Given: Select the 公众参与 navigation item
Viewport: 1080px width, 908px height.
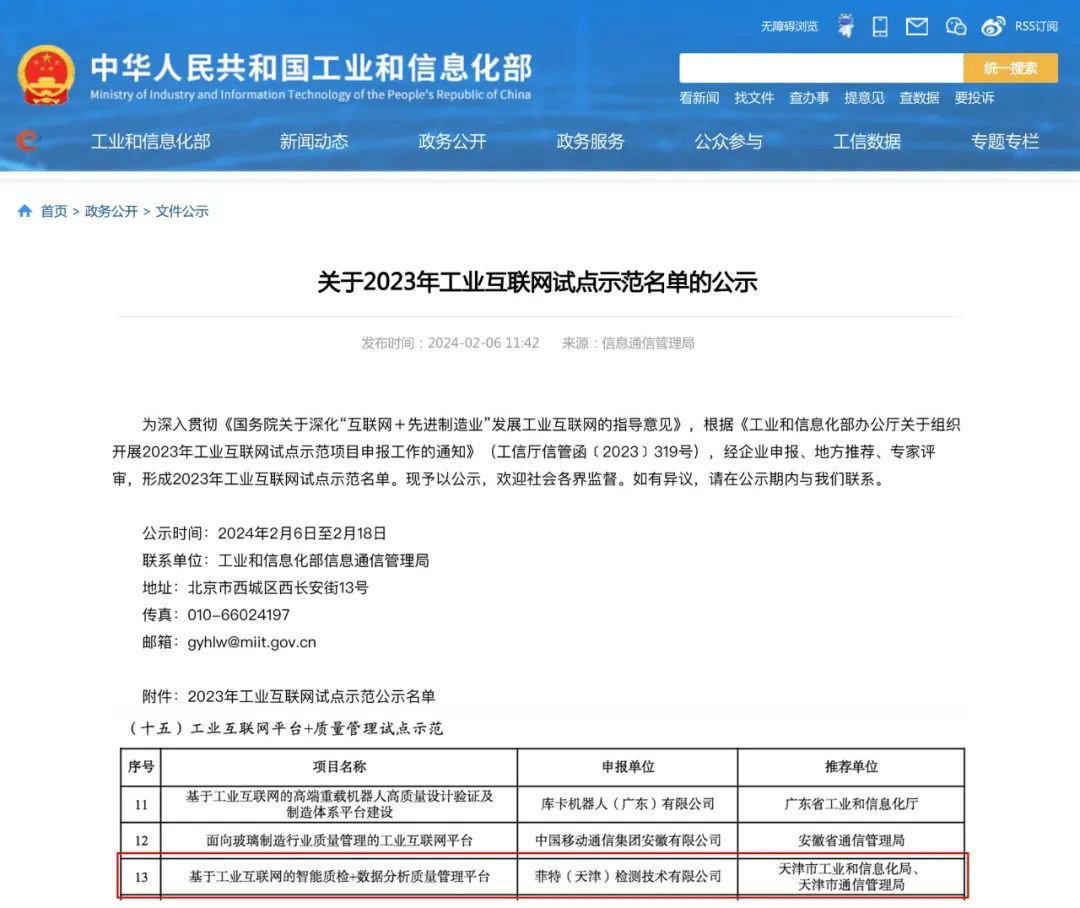Looking at the screenshot, I should (x=729, y=141).
